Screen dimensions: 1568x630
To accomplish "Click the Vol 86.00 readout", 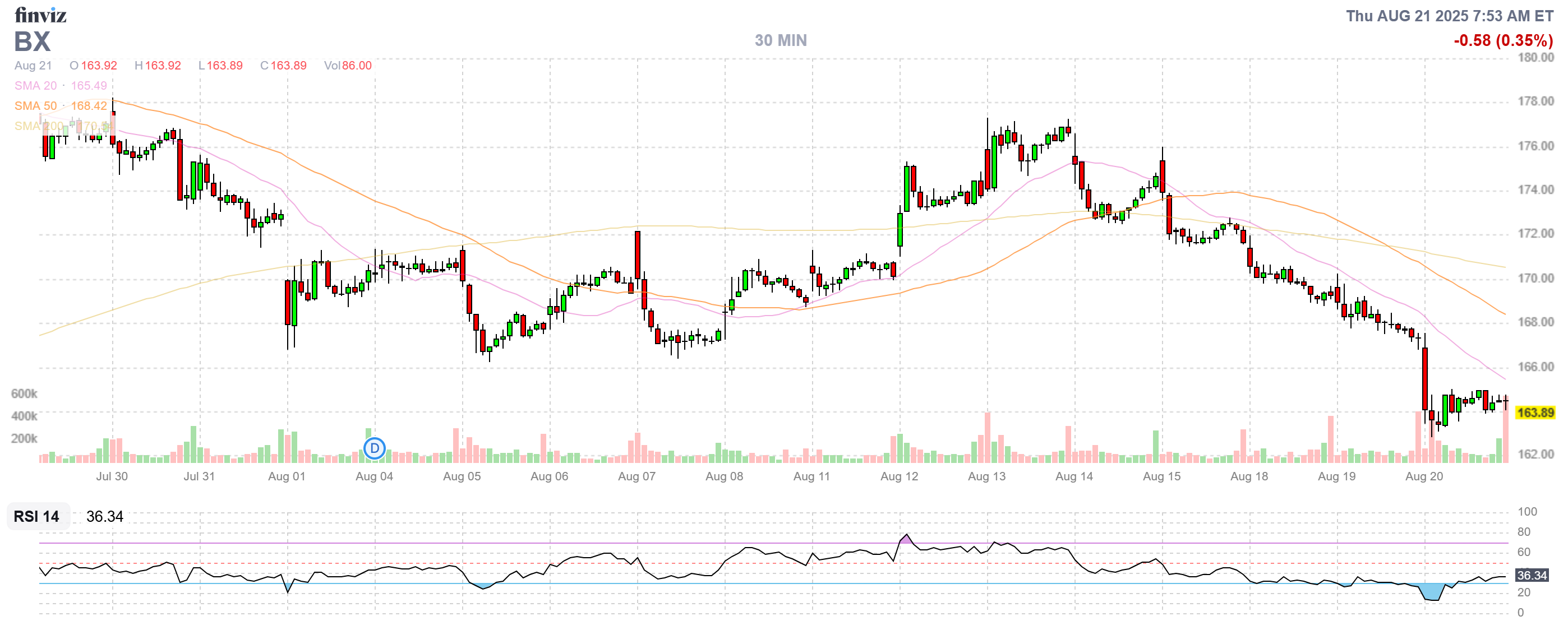I will click(x=348, y=66).
